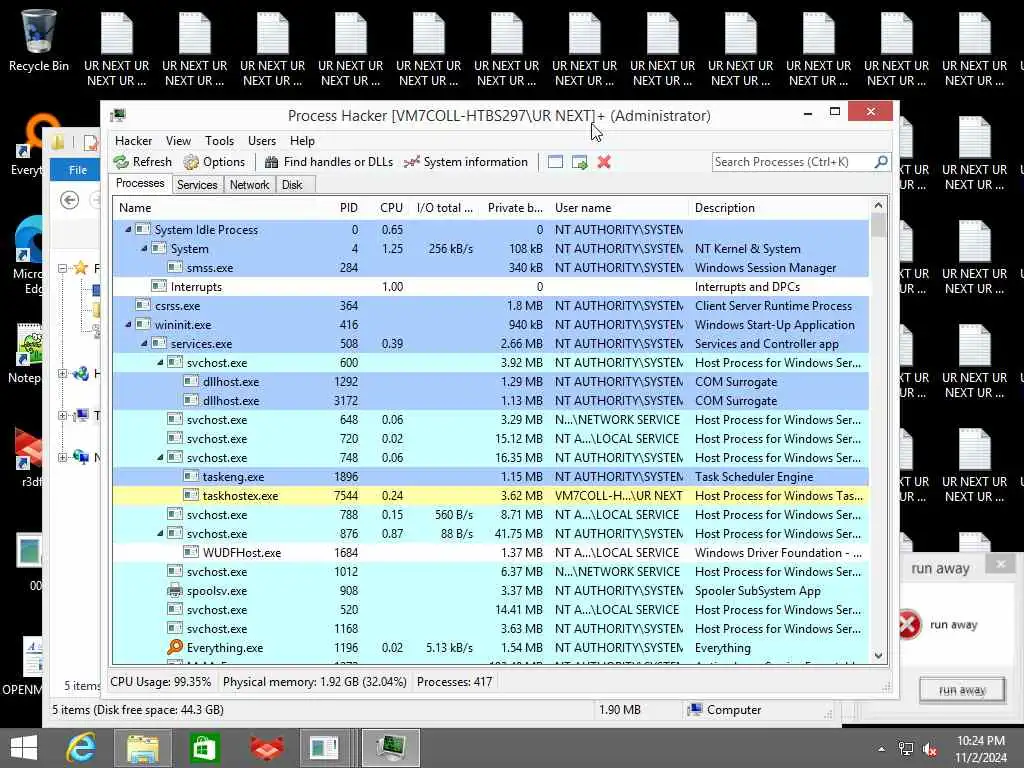Click the Process Hacker taskbar icon
The height and width of the screenshot is (768, 1024).
point(391,748)
